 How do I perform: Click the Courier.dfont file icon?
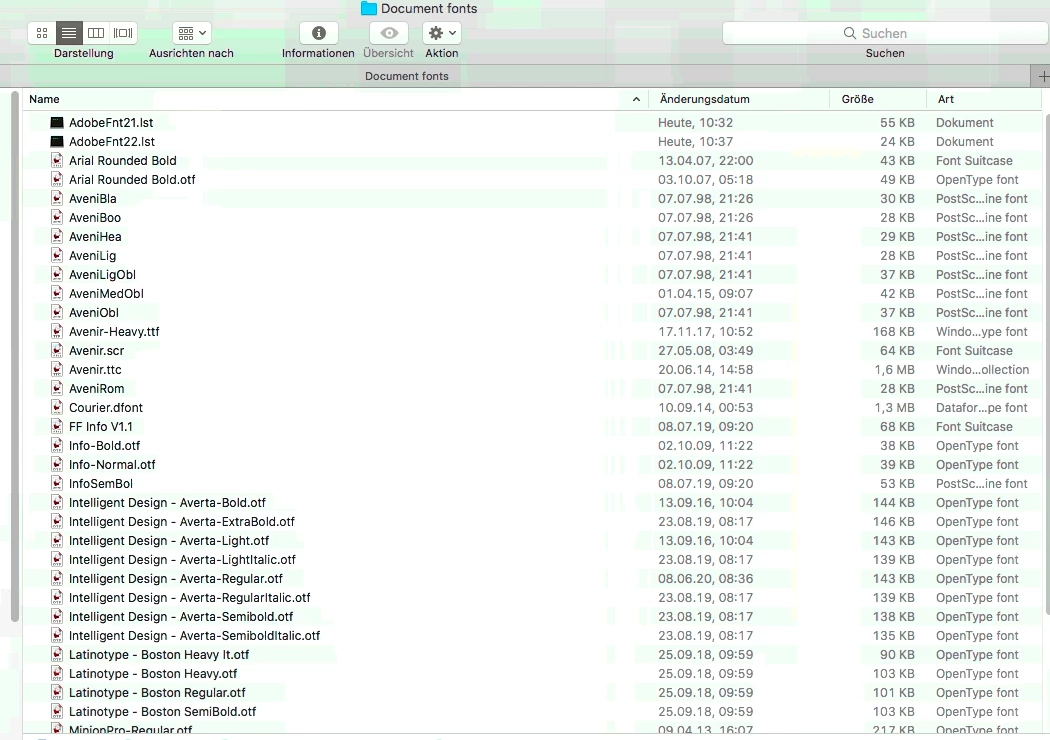(x=57, y=407)
